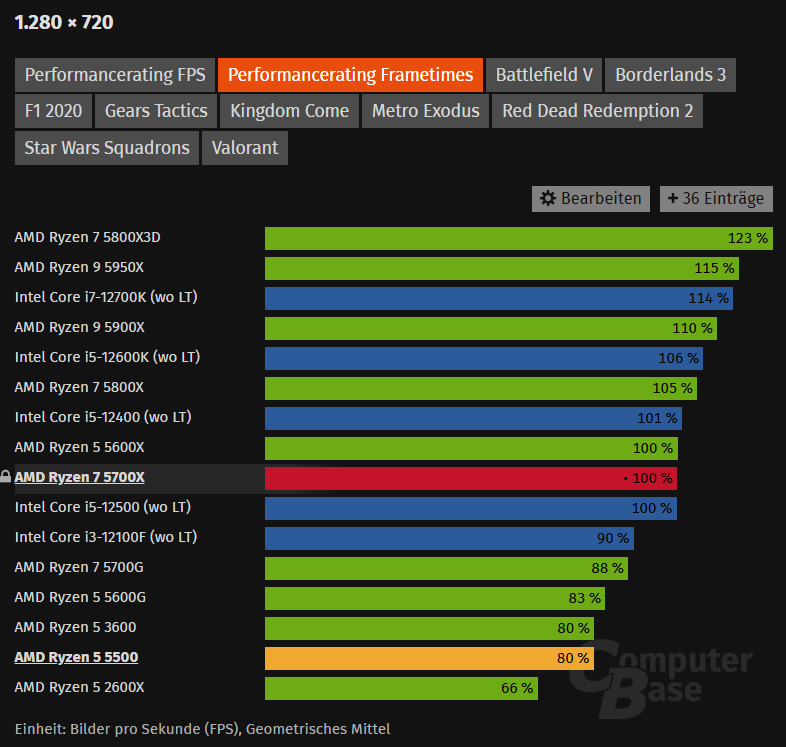786x747 pixels.
Task: Click the red 100 % bar of Ryzen 7 5700X
Action: tap(471, 478)
